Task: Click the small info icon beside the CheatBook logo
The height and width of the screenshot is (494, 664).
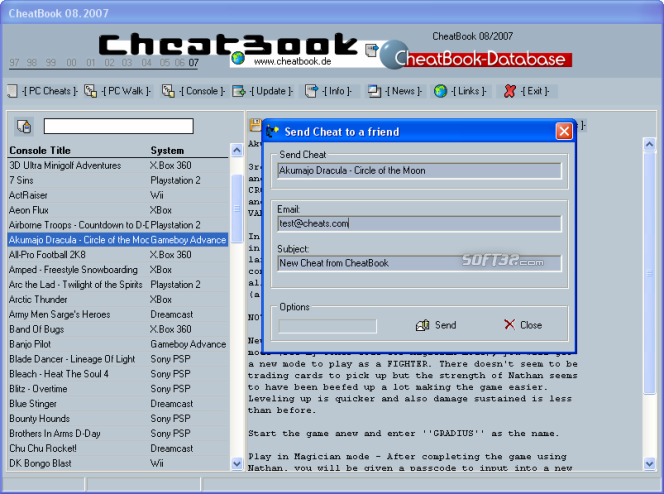Action: coord(371,50)
